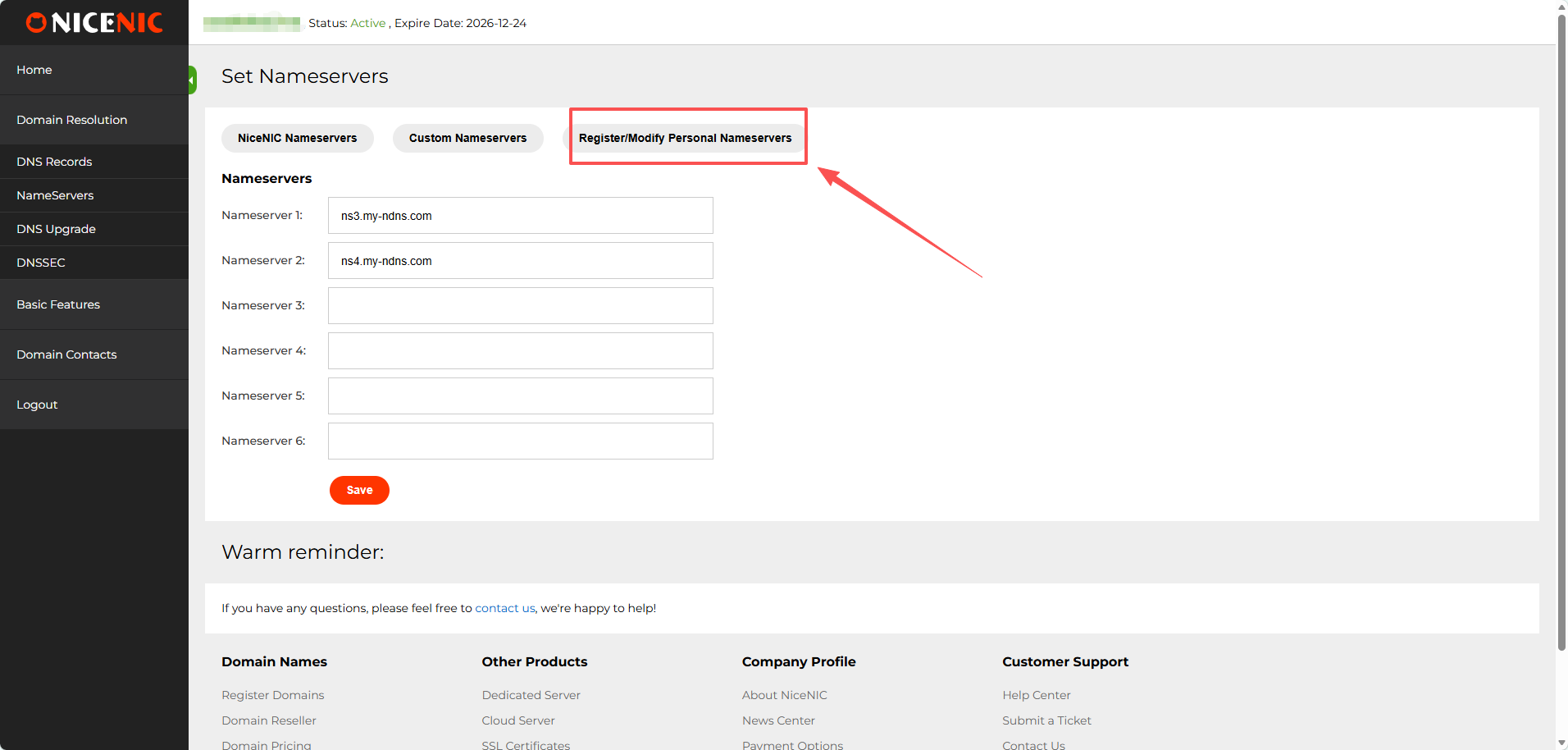The height and width of the screenshot is (750, 1568).
Task: Focus the Nameserver 3 input box
Action: point(520,306)
